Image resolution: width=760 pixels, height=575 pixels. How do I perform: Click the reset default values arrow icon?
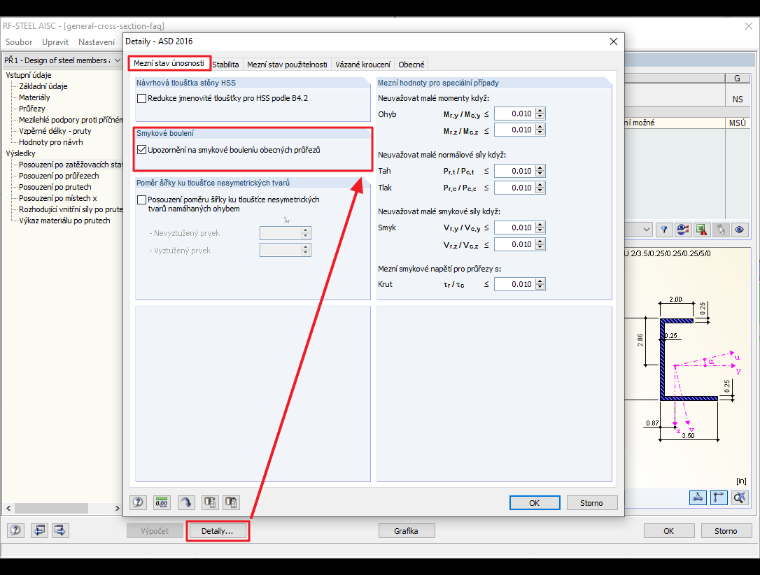[186, 502]
